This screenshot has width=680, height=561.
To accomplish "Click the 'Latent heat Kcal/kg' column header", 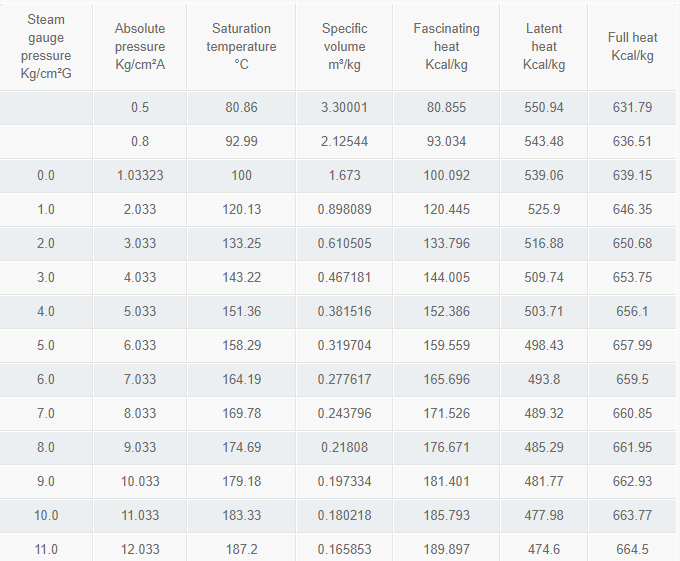I will (x=544, y=47).
